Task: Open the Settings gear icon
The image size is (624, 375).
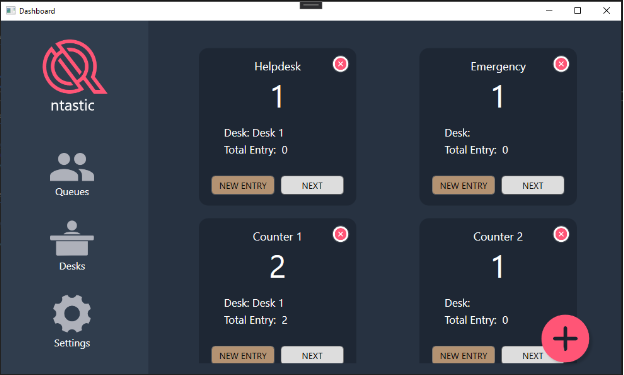Action: [72, 314]
